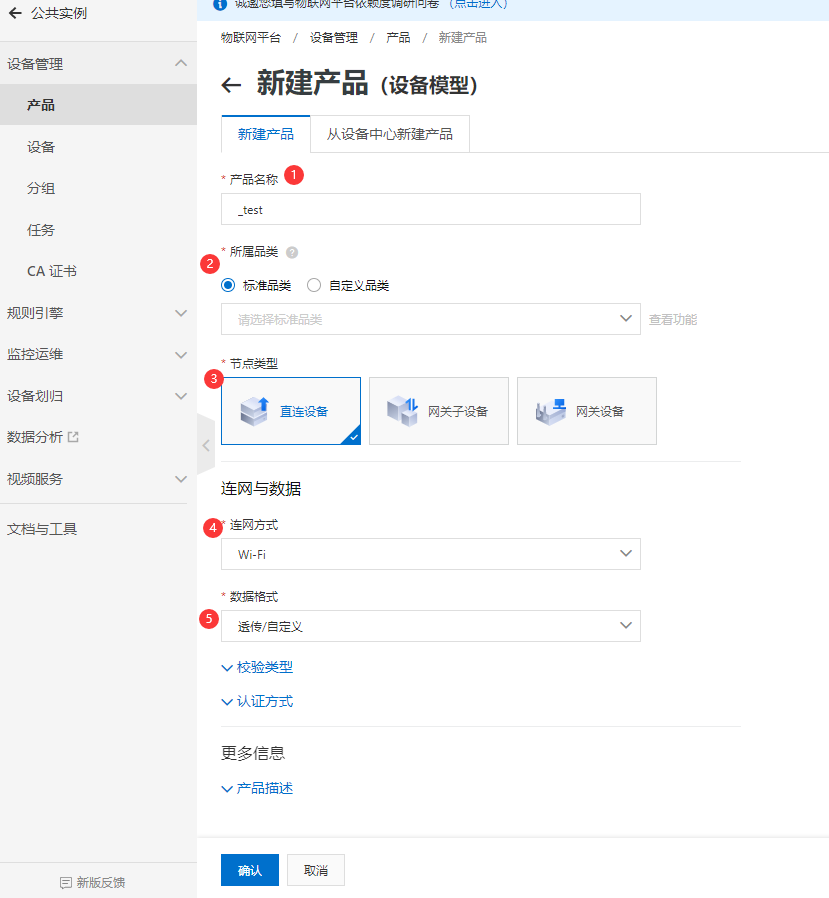Expand the 校验类型 section
Screen dimensions: 829x898
tap(257, 667)
